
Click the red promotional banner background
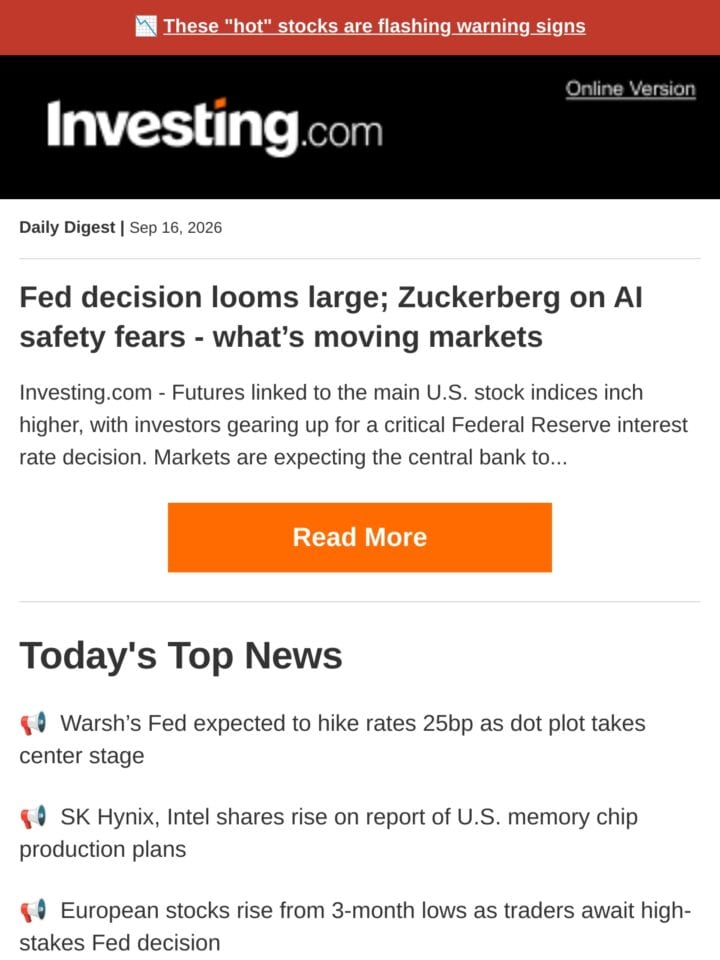coord(649,27)
